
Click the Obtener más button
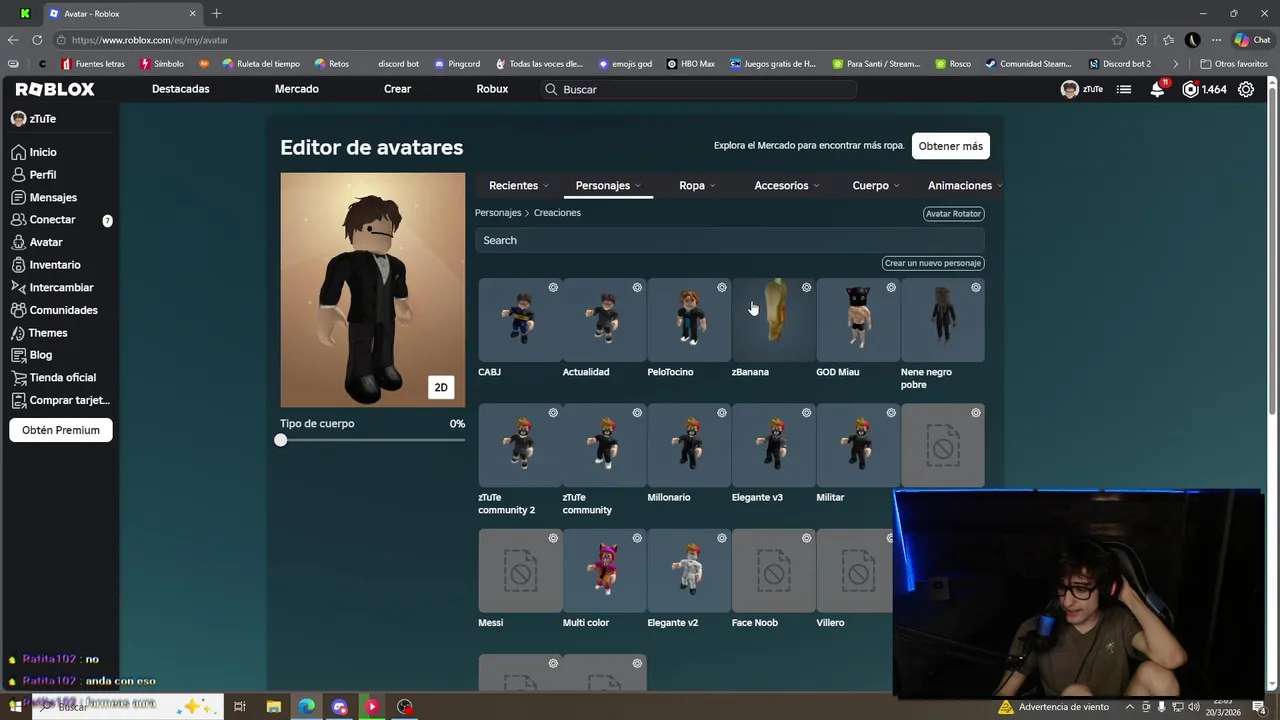[x=951, y=146]
